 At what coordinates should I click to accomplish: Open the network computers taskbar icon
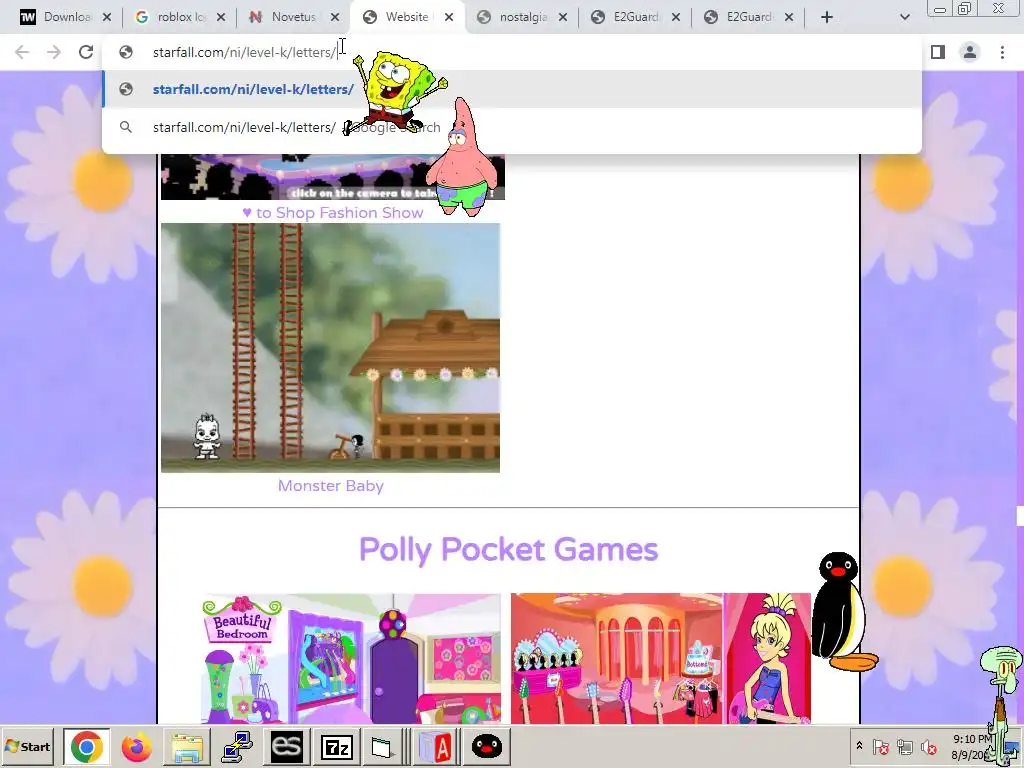[x=236, y=746]
